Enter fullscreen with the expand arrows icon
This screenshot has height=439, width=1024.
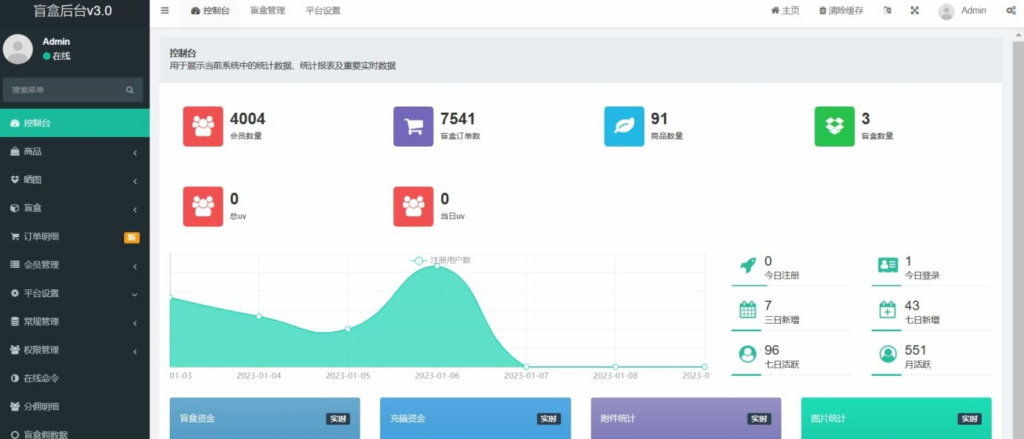pyautogui.click(x=914, y=10)
